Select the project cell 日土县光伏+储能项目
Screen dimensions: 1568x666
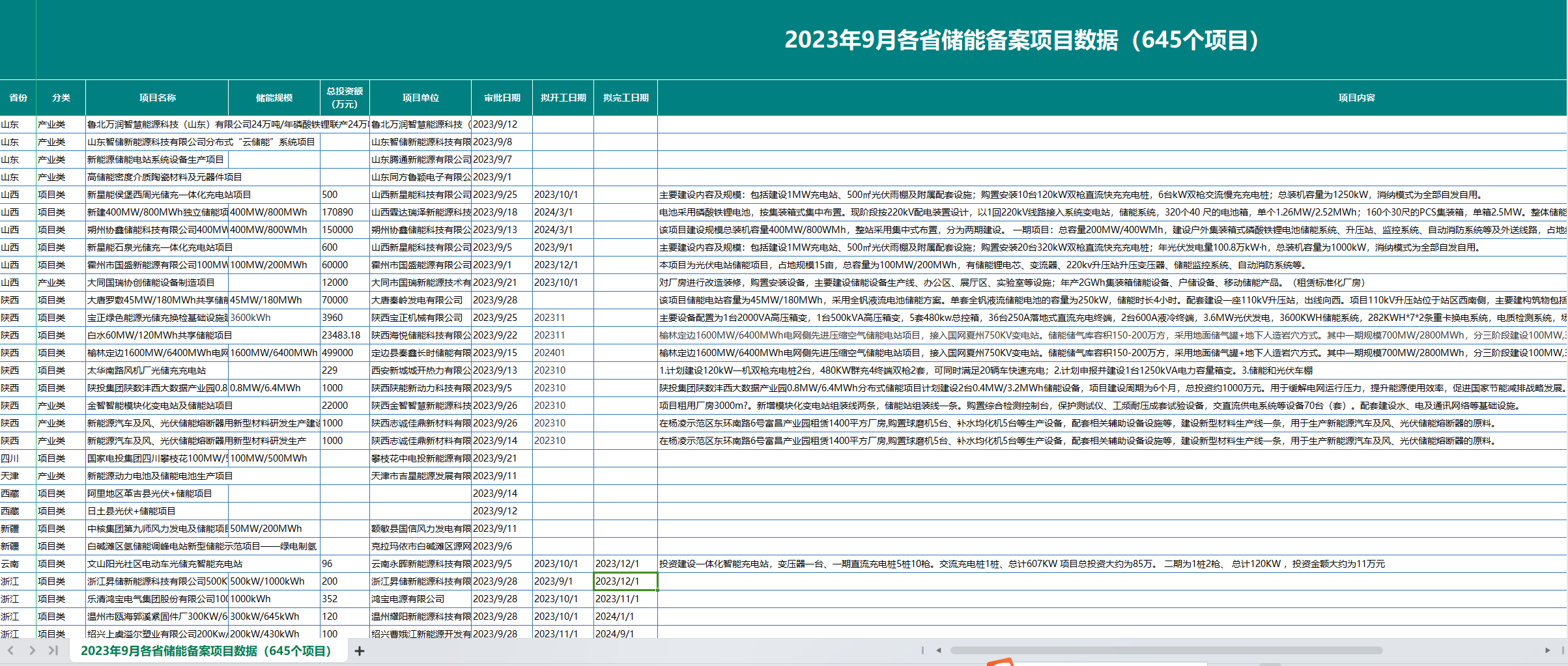[x=157, y=511]
